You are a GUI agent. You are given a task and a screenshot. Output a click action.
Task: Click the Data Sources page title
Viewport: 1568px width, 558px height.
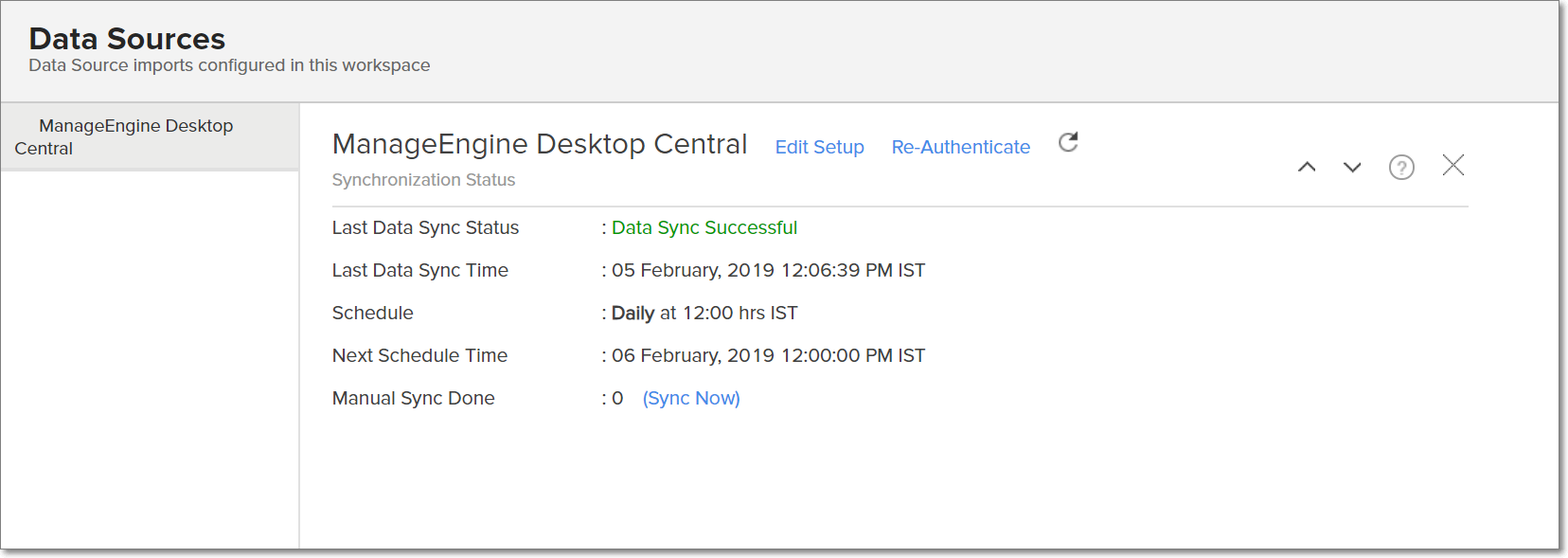click(x=127, y=39)
